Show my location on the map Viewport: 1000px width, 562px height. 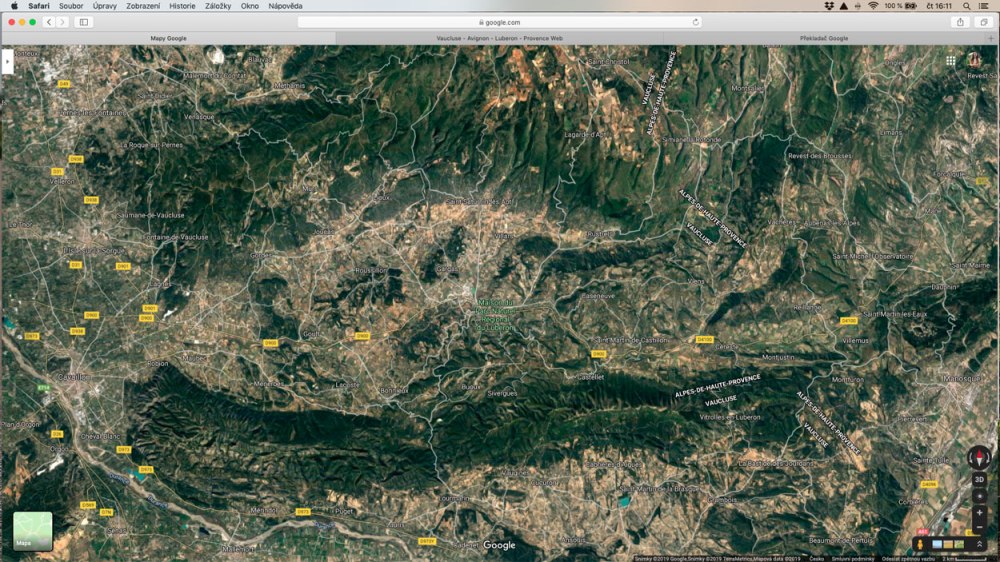(x=980, y=496)
